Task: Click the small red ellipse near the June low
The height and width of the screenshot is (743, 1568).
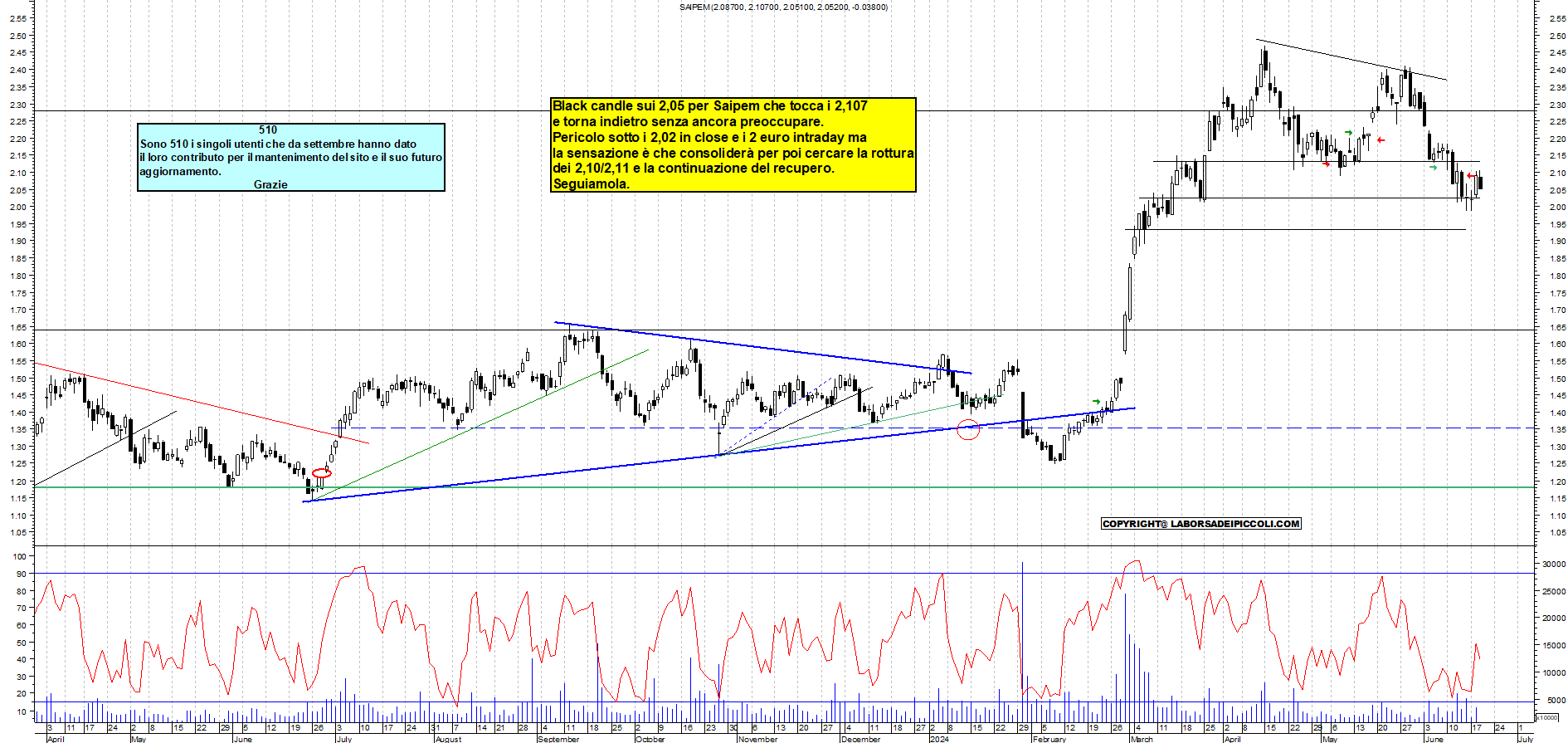Action: [x=322, y=473]
